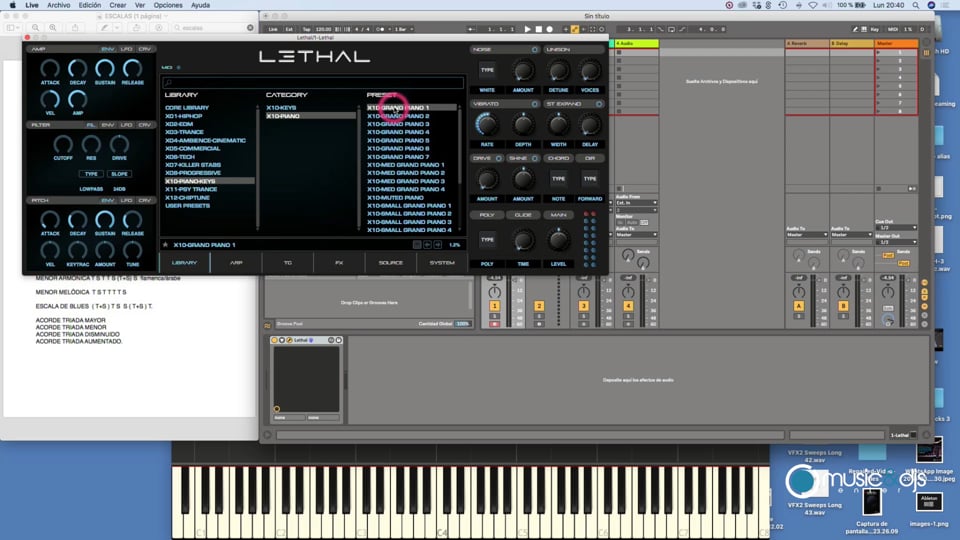Open the 1 Bar quantization dropdown
The width and height of the screenshot is (960, 540).
403,29
